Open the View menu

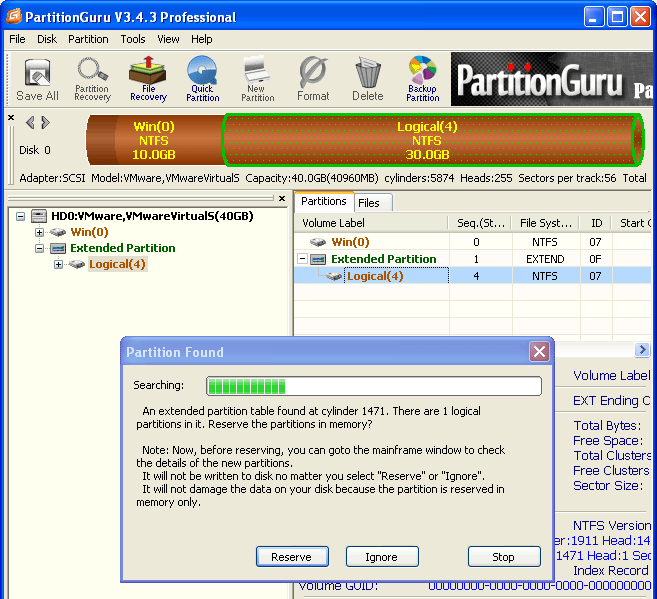pos(168,39)
